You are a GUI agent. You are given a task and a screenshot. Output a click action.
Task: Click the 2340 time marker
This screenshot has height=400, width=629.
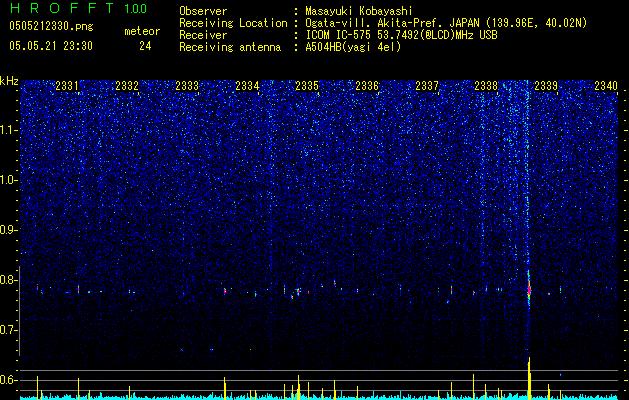(606, 85)
